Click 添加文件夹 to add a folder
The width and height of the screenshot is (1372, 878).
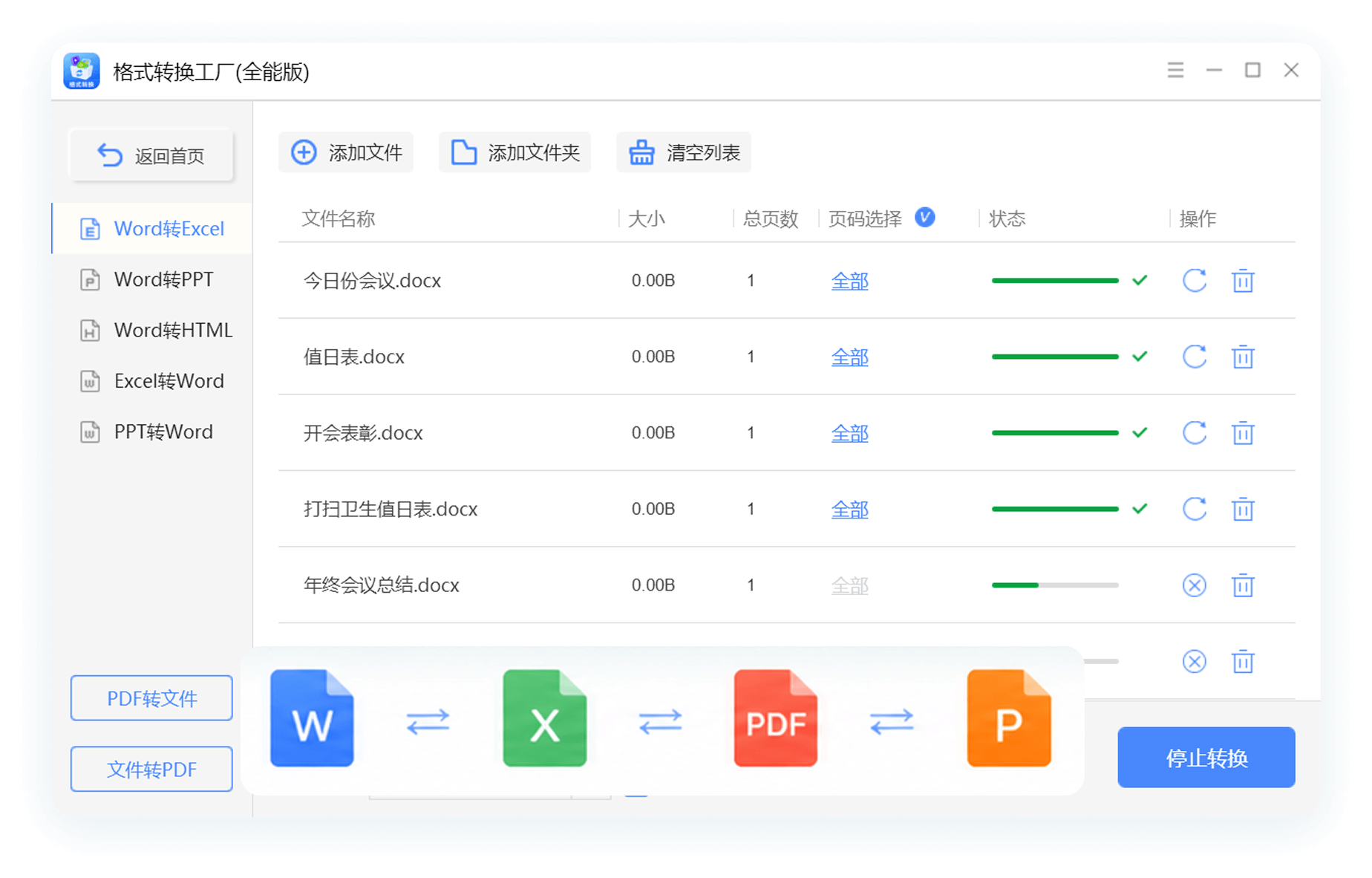click(514, 152)
